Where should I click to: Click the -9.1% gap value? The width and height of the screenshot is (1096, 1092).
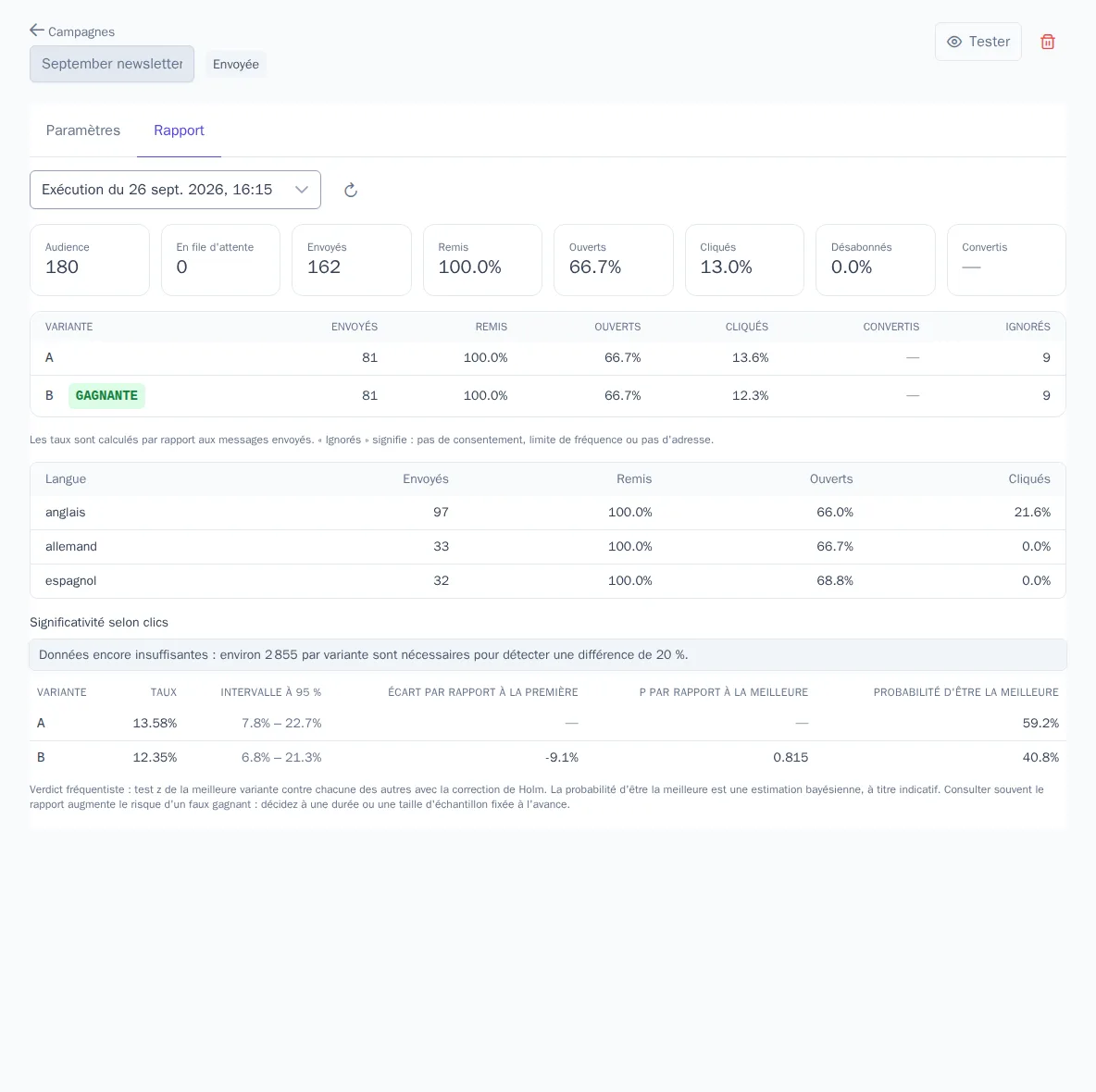pos(562,757)
